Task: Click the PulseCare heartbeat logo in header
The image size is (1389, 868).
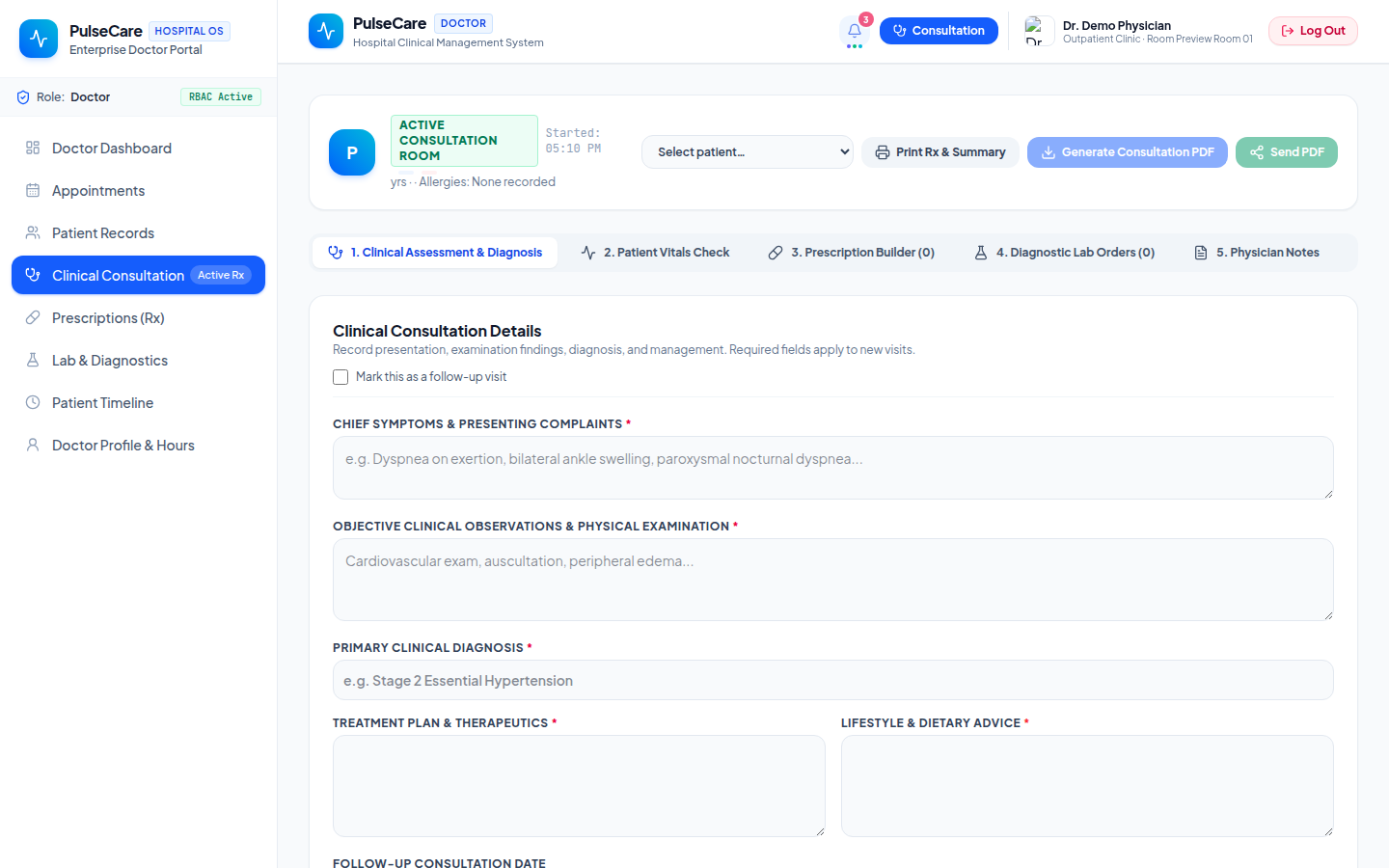Action: [326, 31]
